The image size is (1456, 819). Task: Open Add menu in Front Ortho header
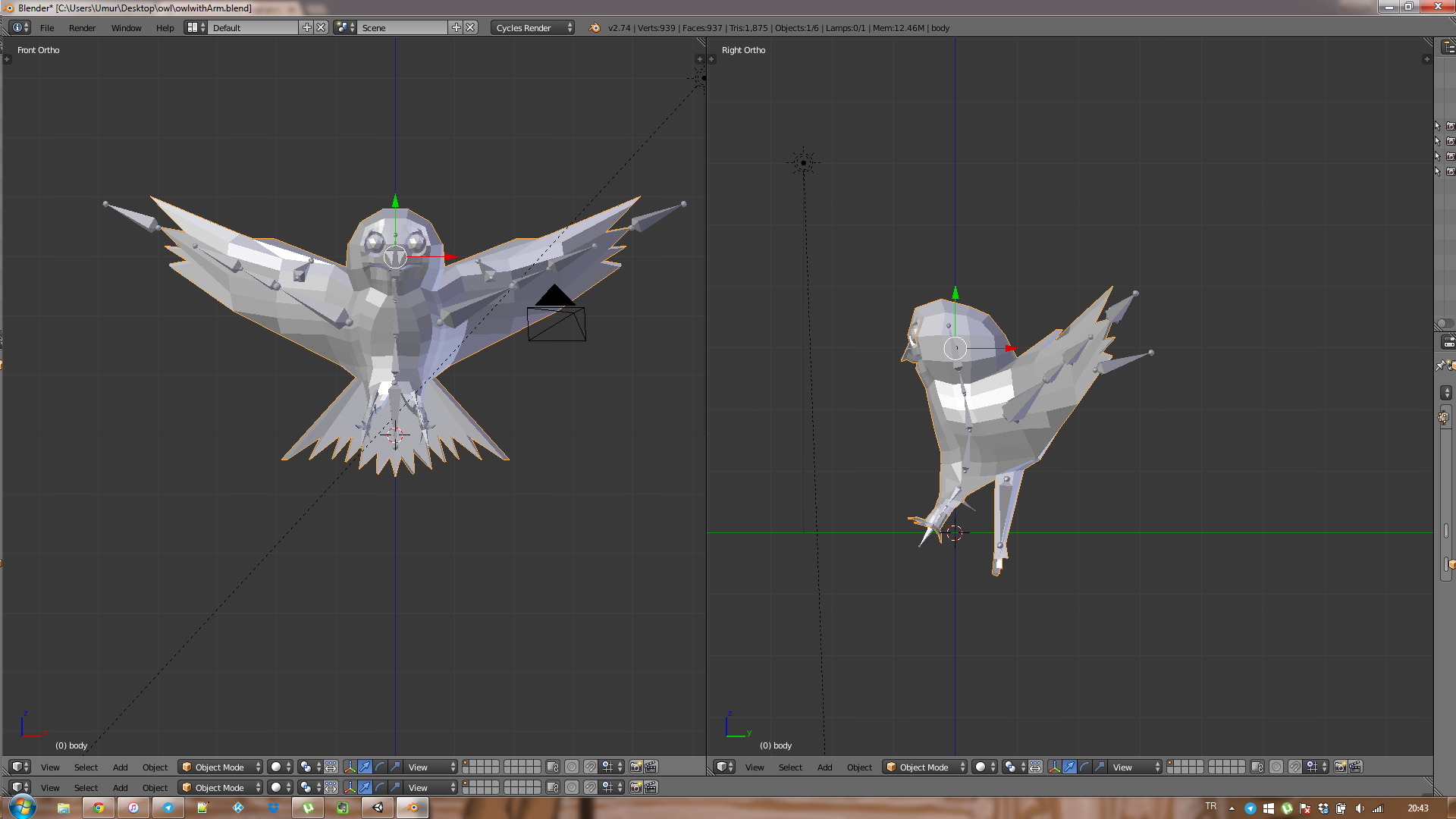tap(120, 767)
